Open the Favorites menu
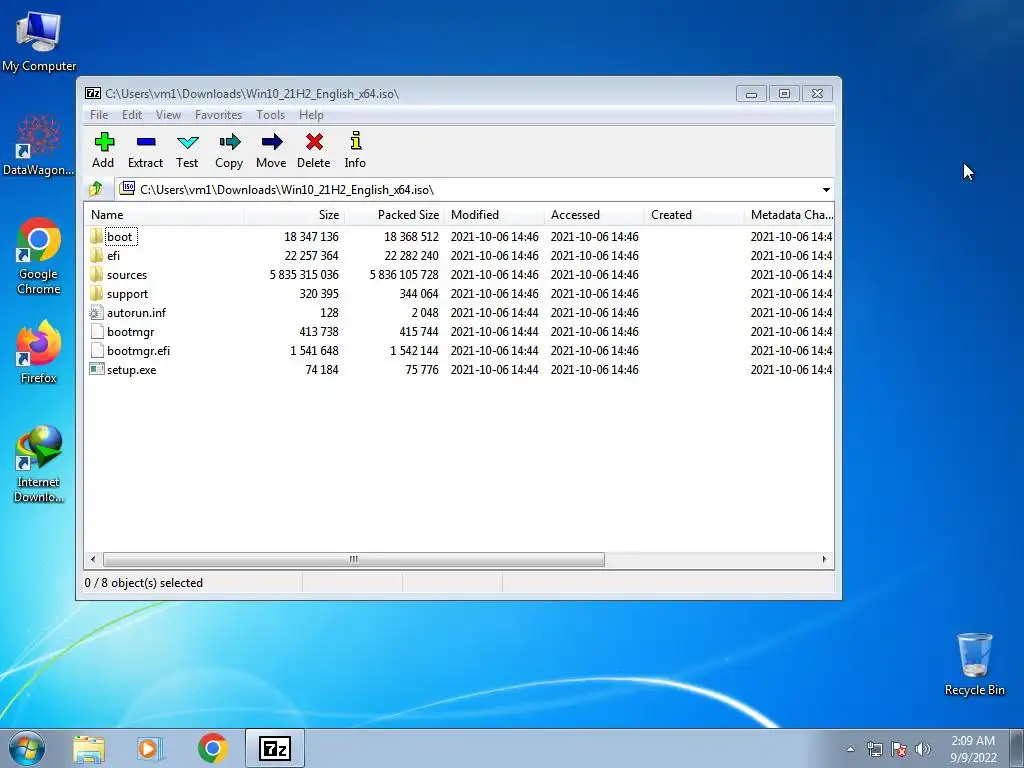This screenshot has height=768, width=1024. point(218,115)
